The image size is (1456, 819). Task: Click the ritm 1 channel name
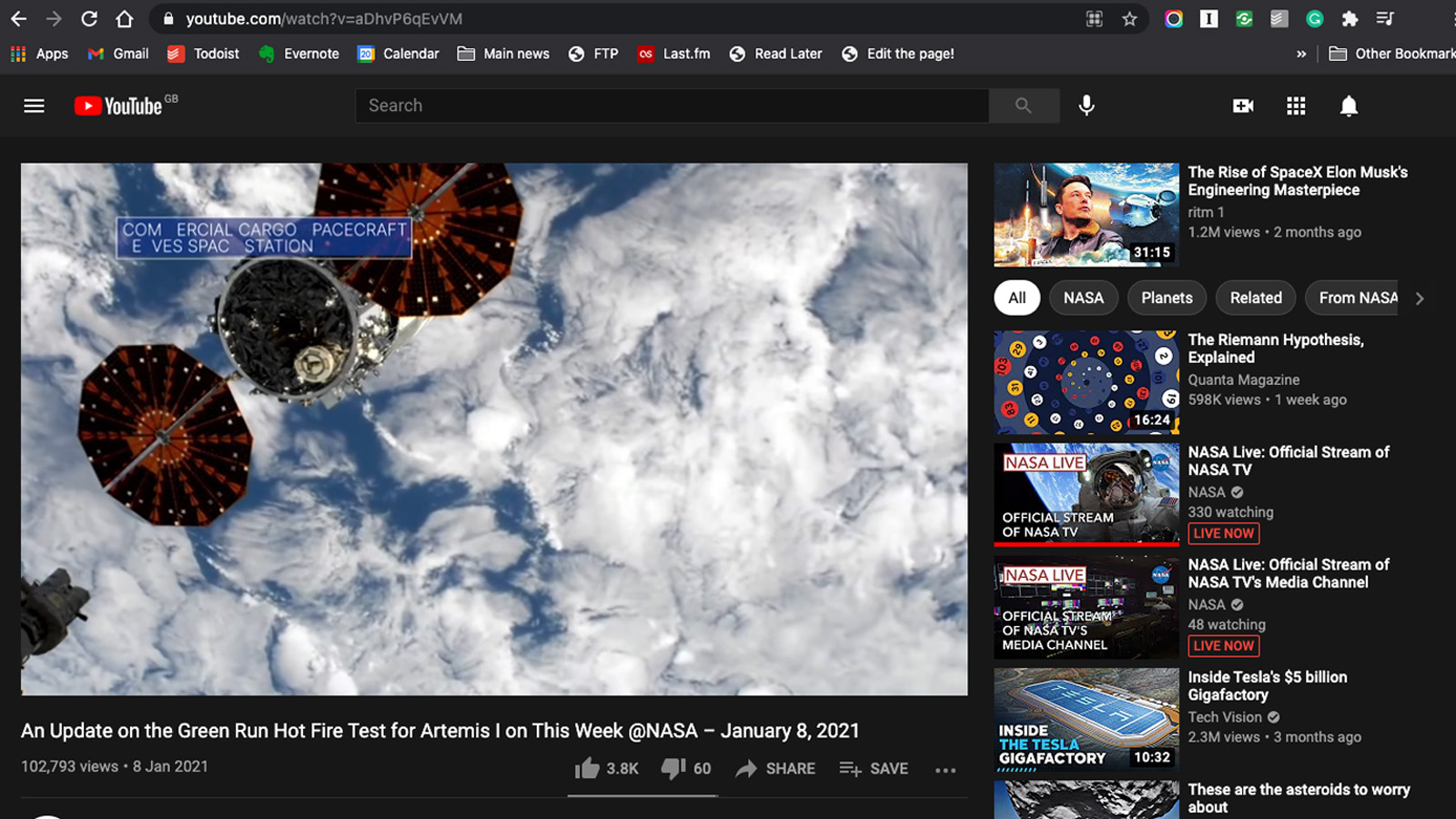[1206, 212]
